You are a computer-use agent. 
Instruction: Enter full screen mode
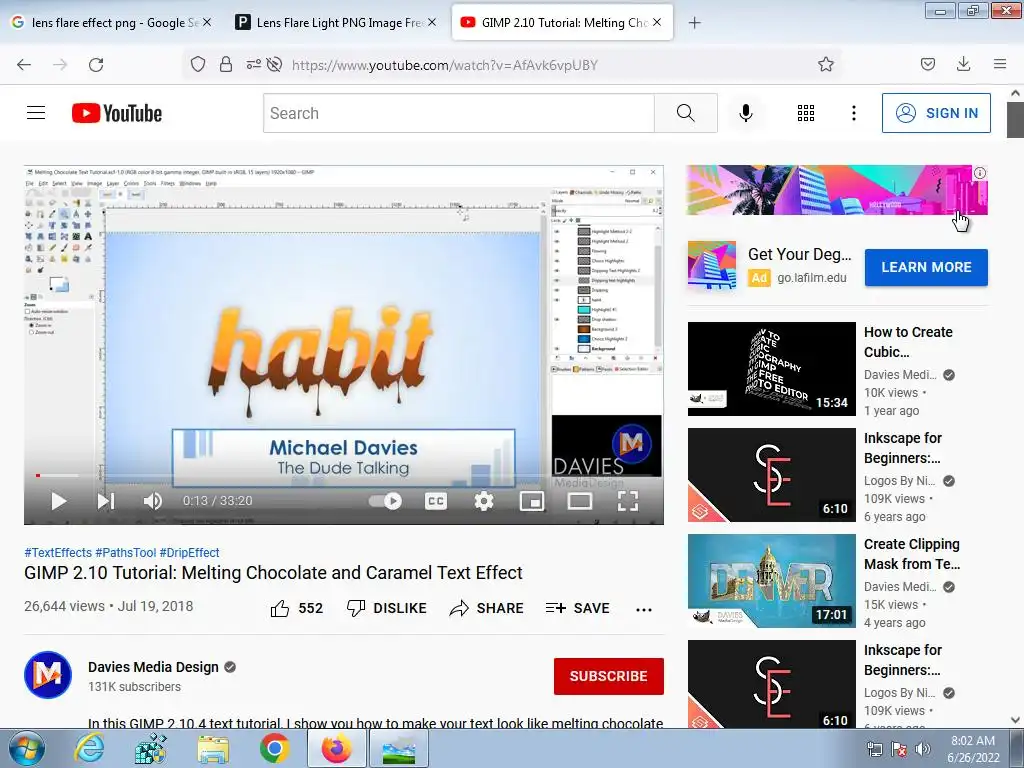(628, 501)
